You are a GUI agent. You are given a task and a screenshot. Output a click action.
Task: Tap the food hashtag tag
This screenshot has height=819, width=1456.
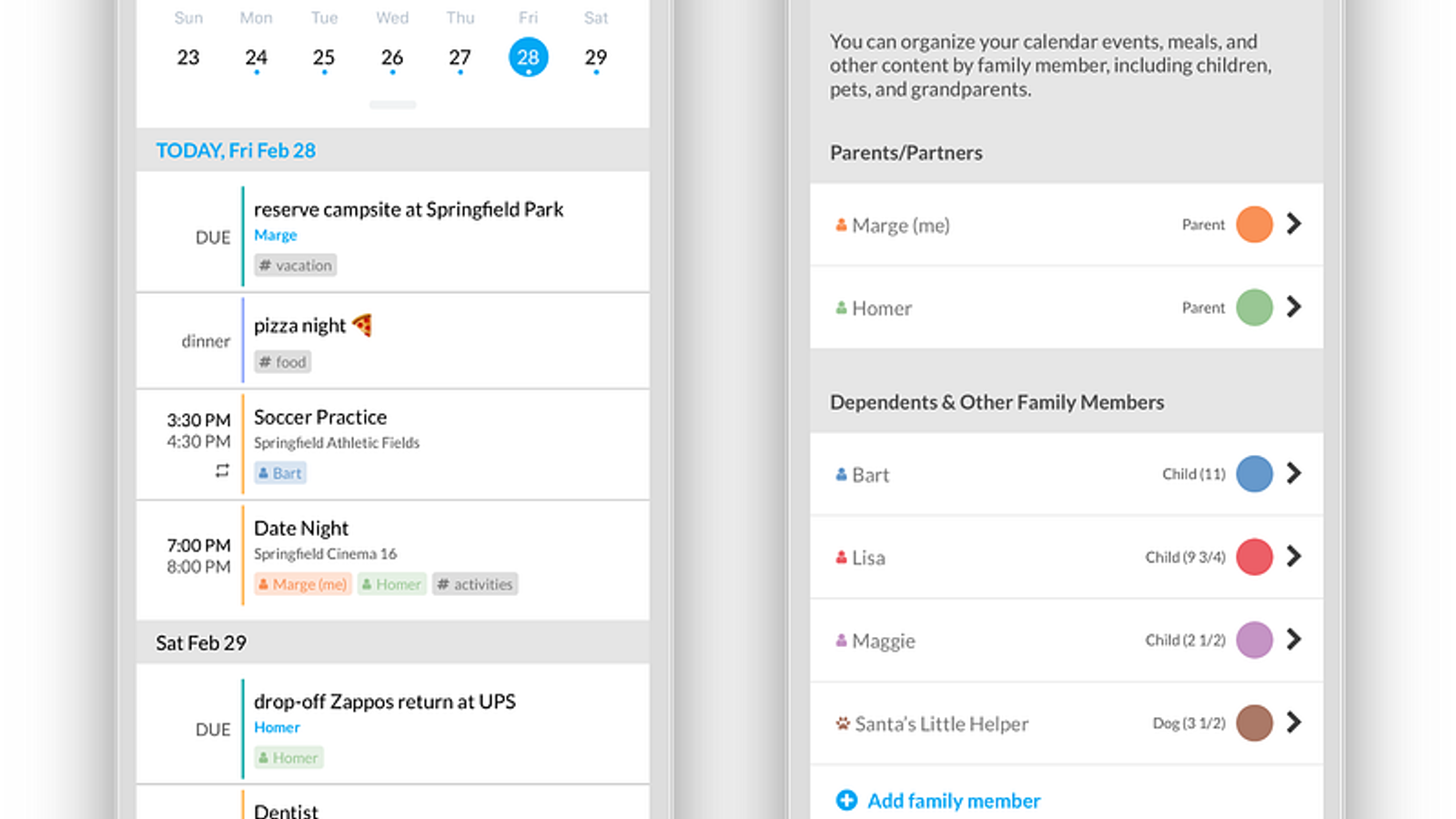point(282,361)
